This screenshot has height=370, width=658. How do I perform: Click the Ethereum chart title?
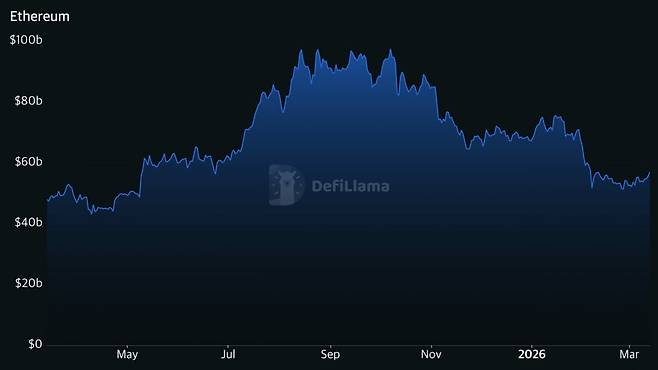pyautogui.click(x=39, y=16)
